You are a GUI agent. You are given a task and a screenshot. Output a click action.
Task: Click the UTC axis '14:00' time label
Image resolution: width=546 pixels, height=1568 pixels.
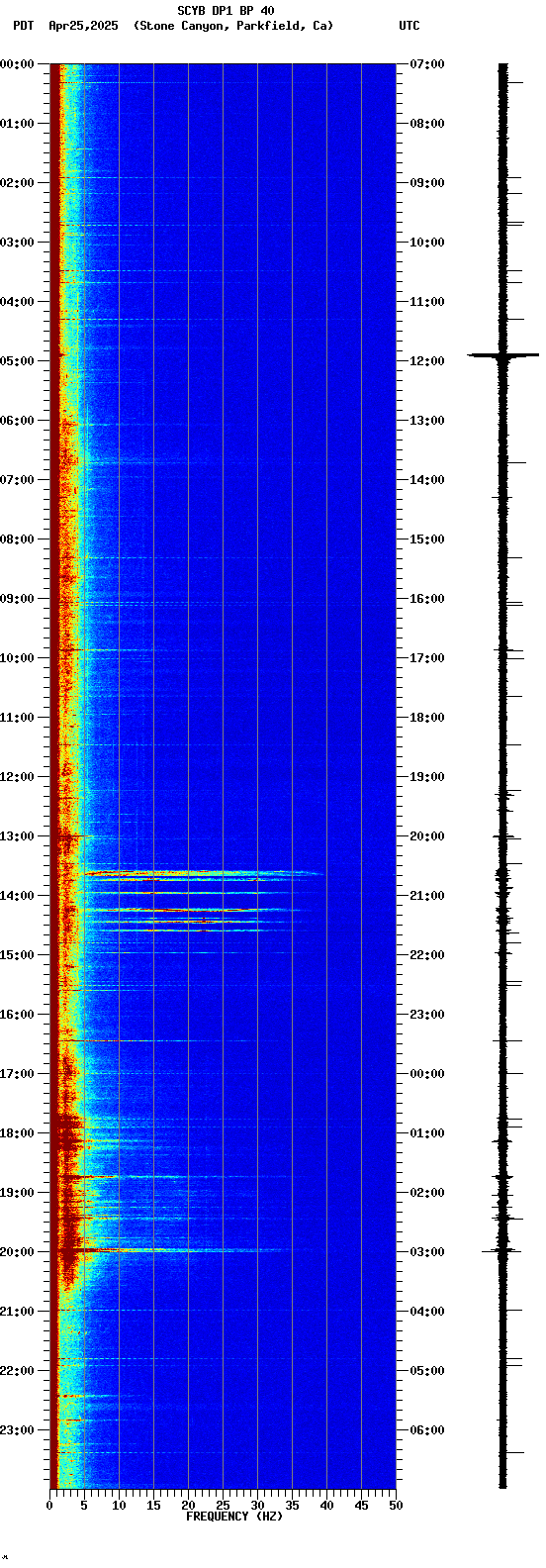point(427,480)
